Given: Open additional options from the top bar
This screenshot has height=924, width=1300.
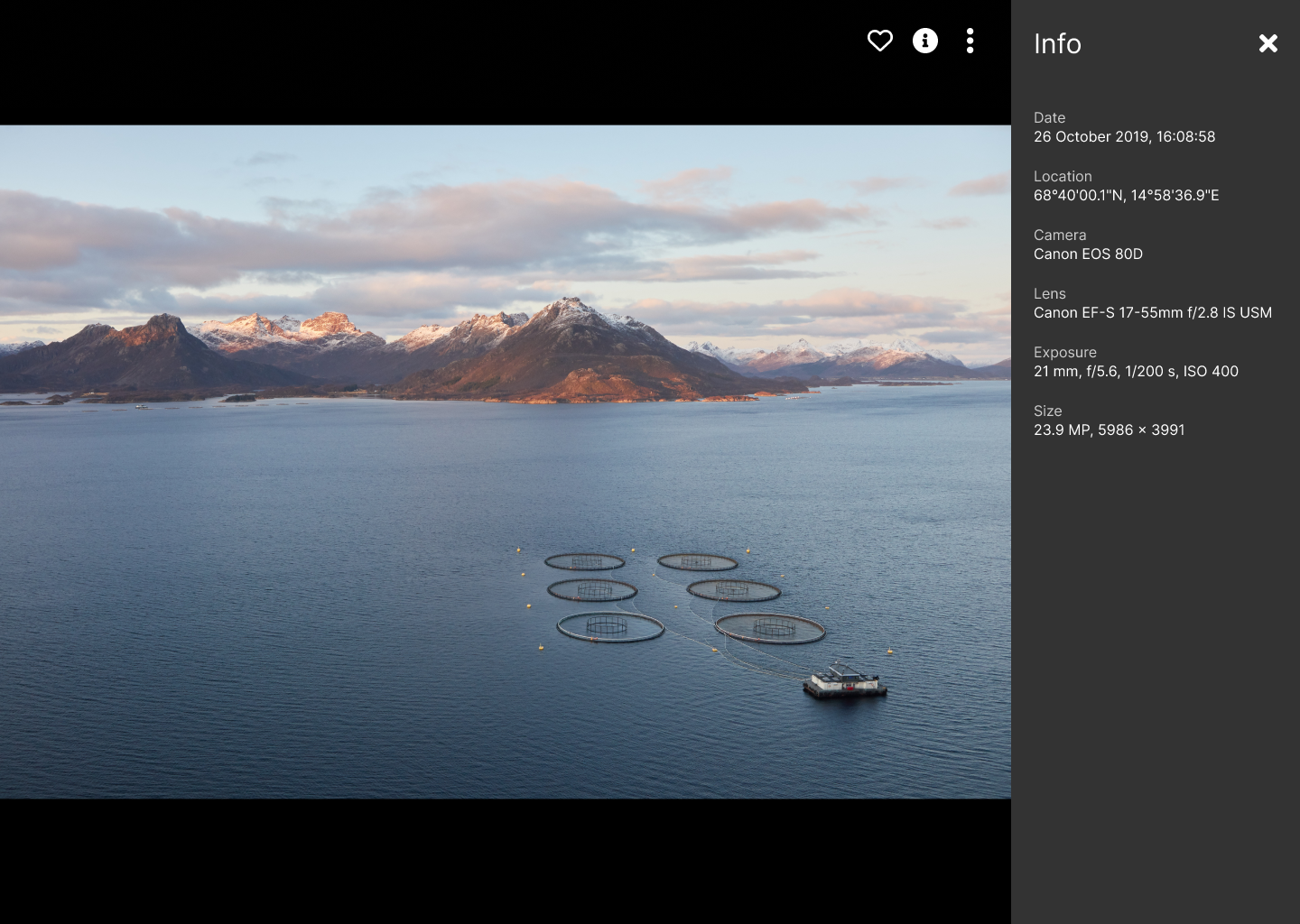Looking at the screenshot, I should click(x=970, y=41).
